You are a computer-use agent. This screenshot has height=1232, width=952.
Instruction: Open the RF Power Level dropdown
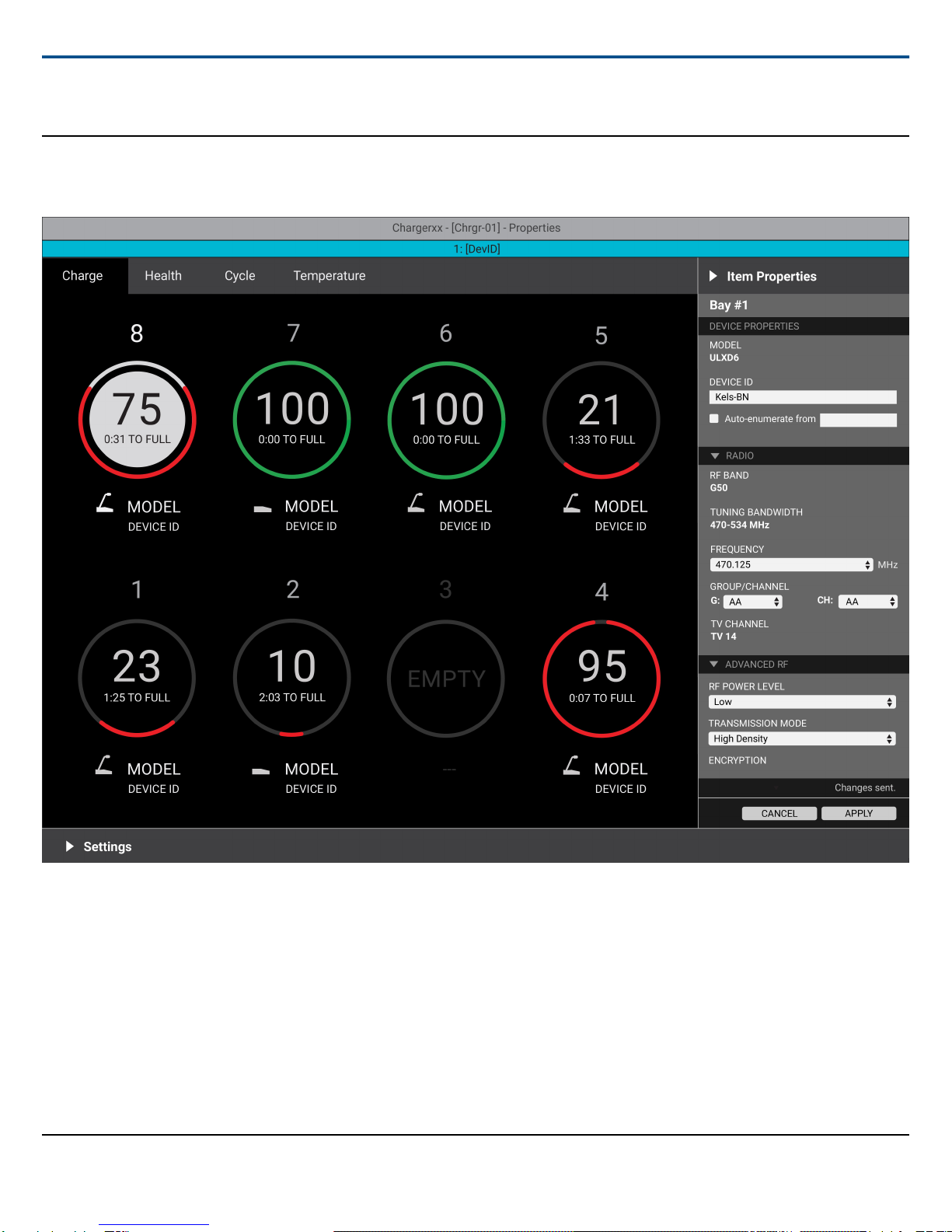click(802, 702)
